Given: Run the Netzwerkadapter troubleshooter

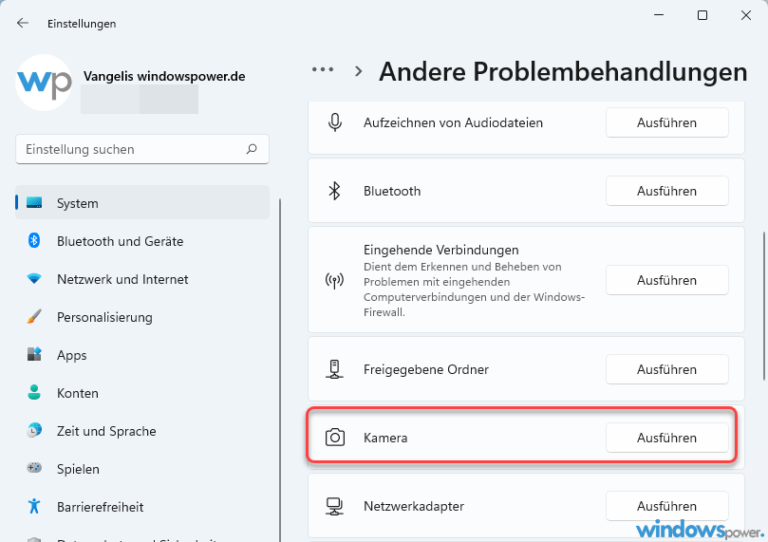Looking at the screenshot, I should coord(666,506).
